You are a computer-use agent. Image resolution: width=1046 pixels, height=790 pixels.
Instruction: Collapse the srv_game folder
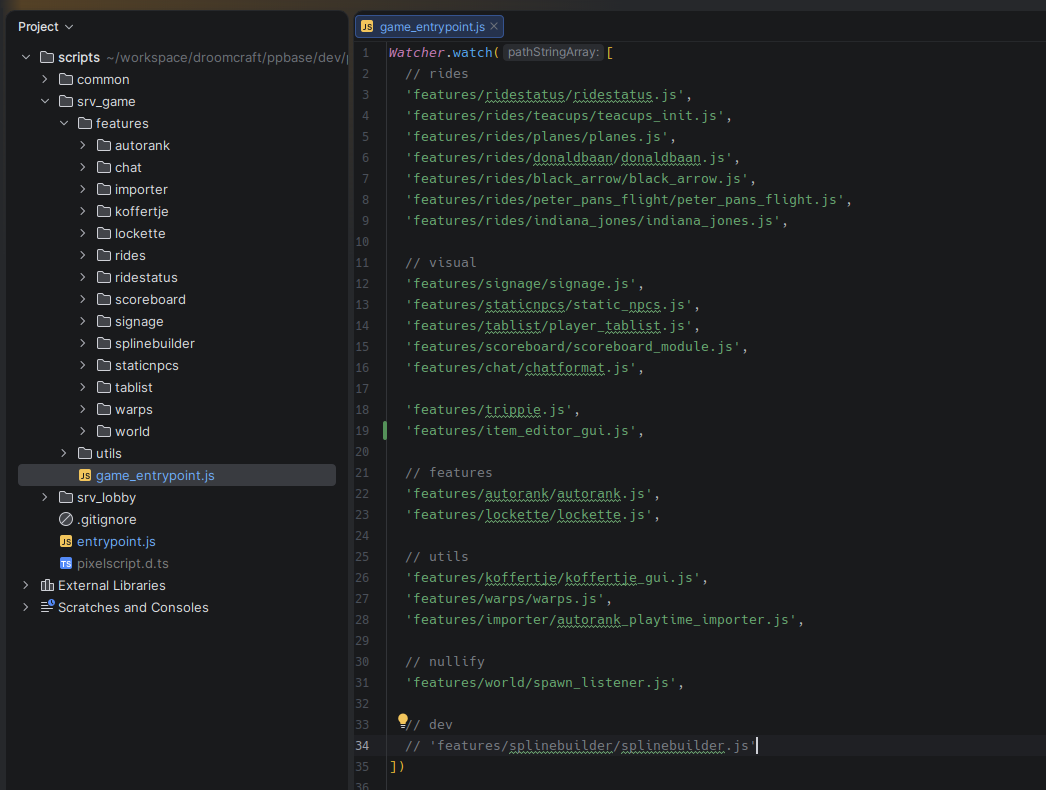click(45, 101)
